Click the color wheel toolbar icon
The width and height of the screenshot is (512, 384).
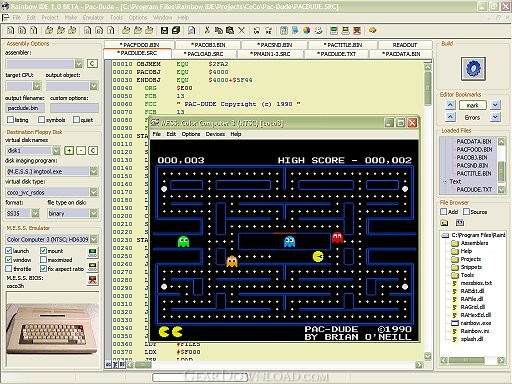[x=306, y=31]
